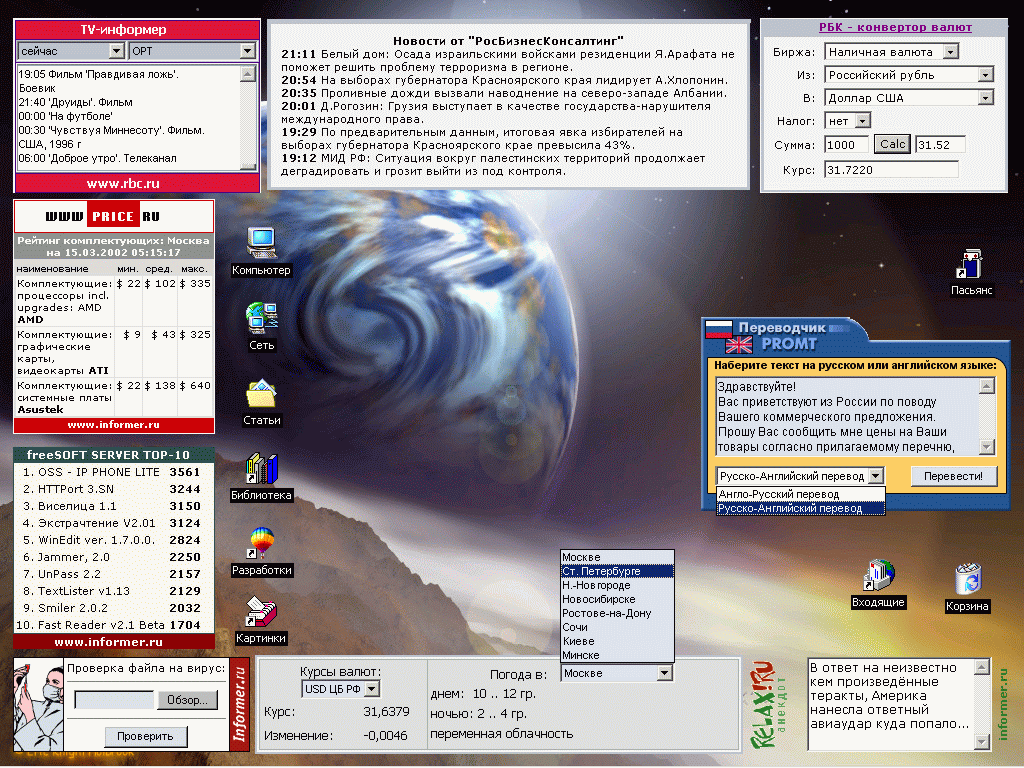Click the Проверить virus check button

click(x=145, y=737)
